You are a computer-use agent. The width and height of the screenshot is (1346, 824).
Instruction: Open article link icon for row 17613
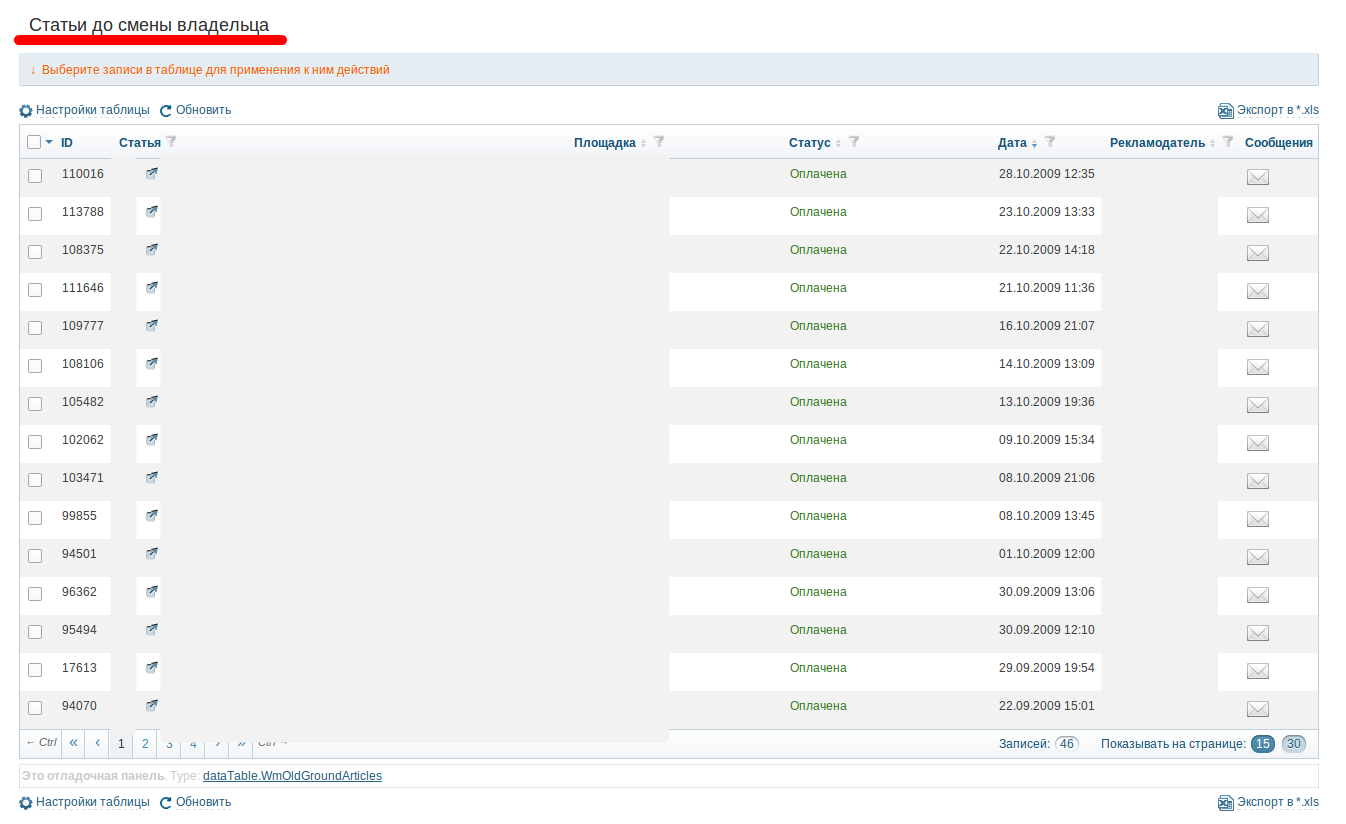tap(151, 668)
